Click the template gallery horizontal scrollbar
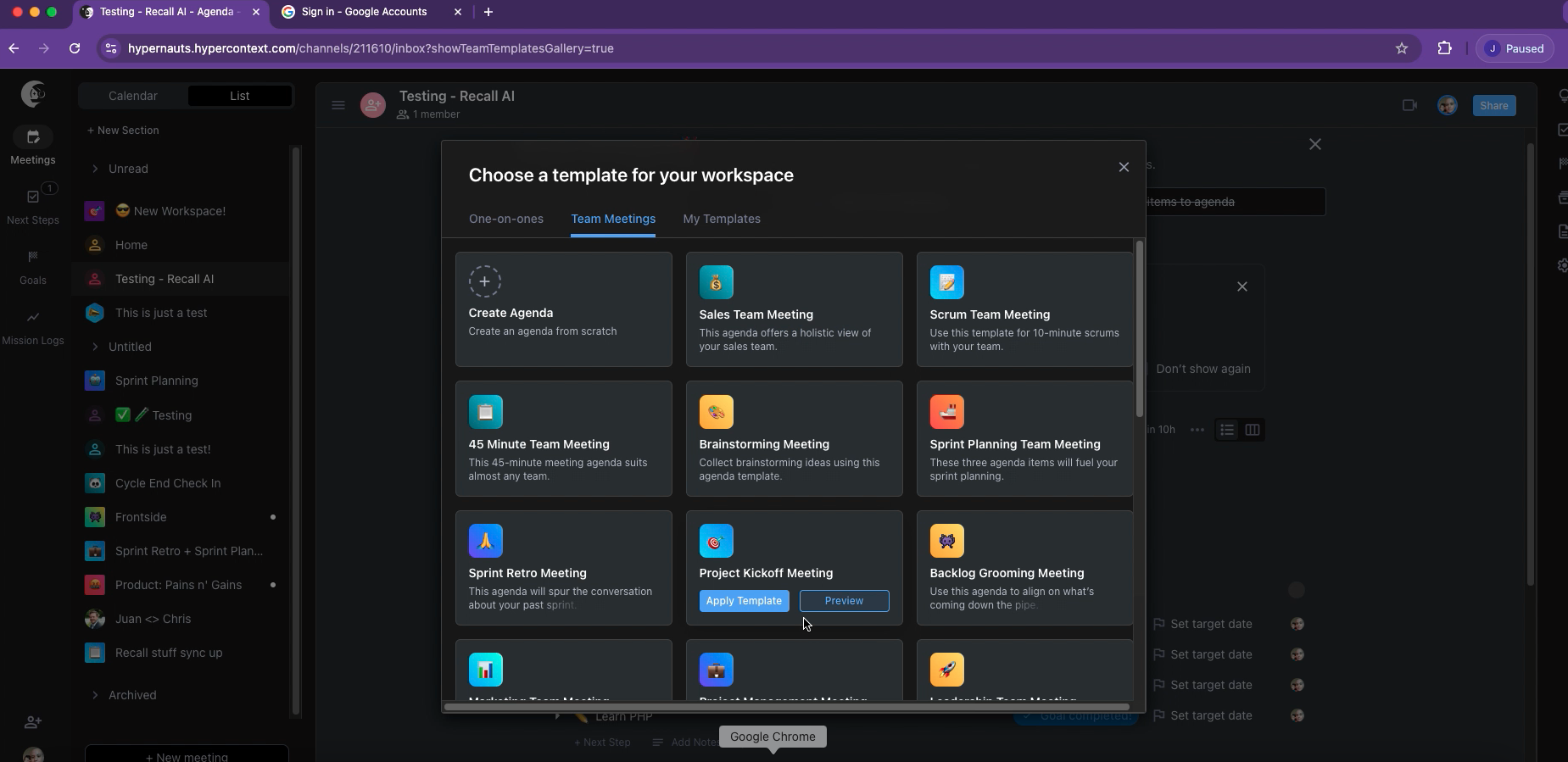 (786, 707)
